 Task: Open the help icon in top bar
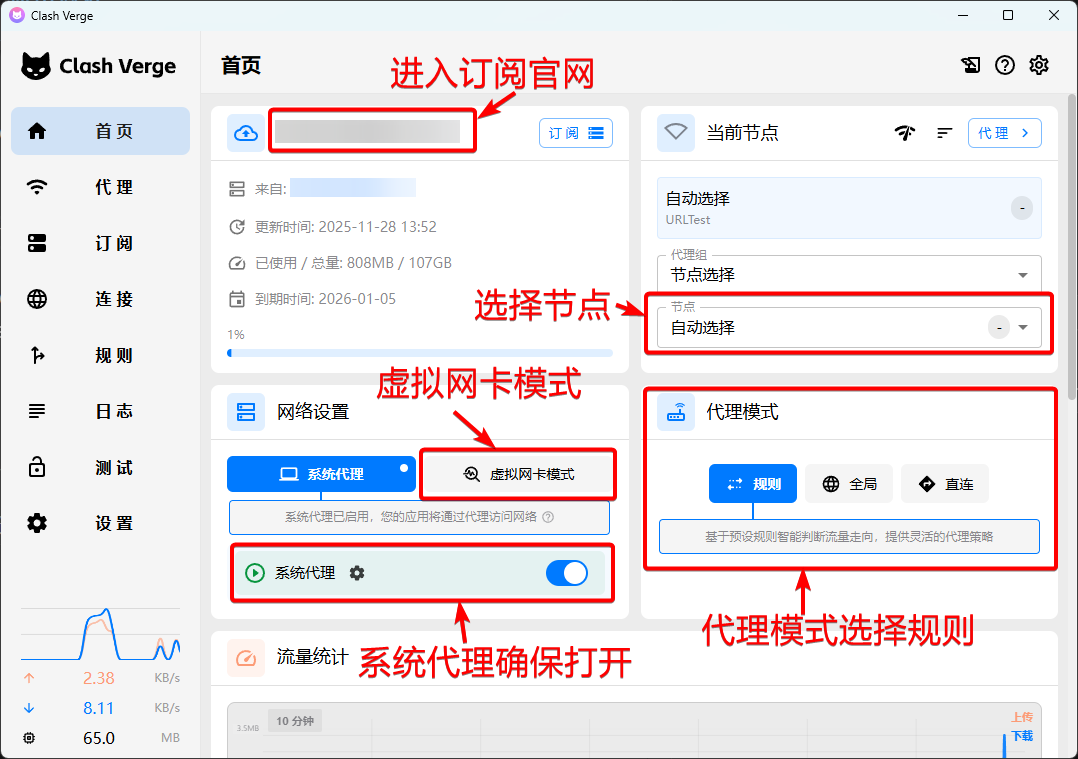[x=1005, y=66]
